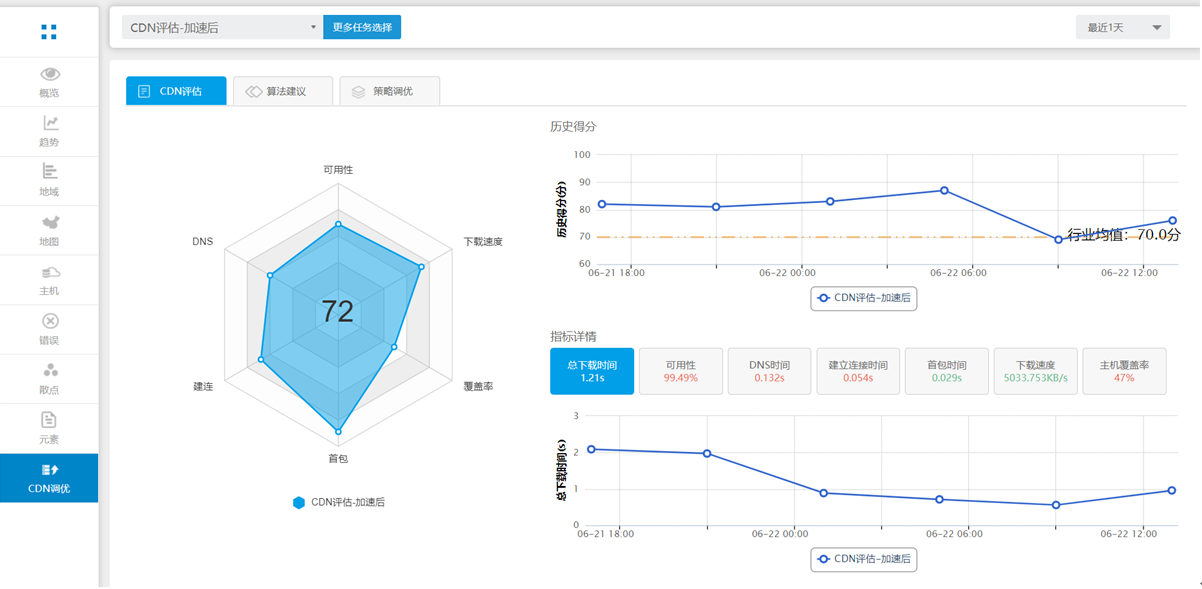Open the 散点 scatter icon
Screen dimensions: 1202x589
50,370
